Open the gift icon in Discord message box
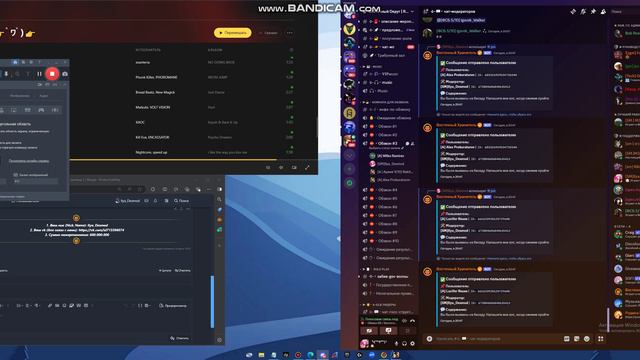The image size is (640, 360). (x=567, y=338)
